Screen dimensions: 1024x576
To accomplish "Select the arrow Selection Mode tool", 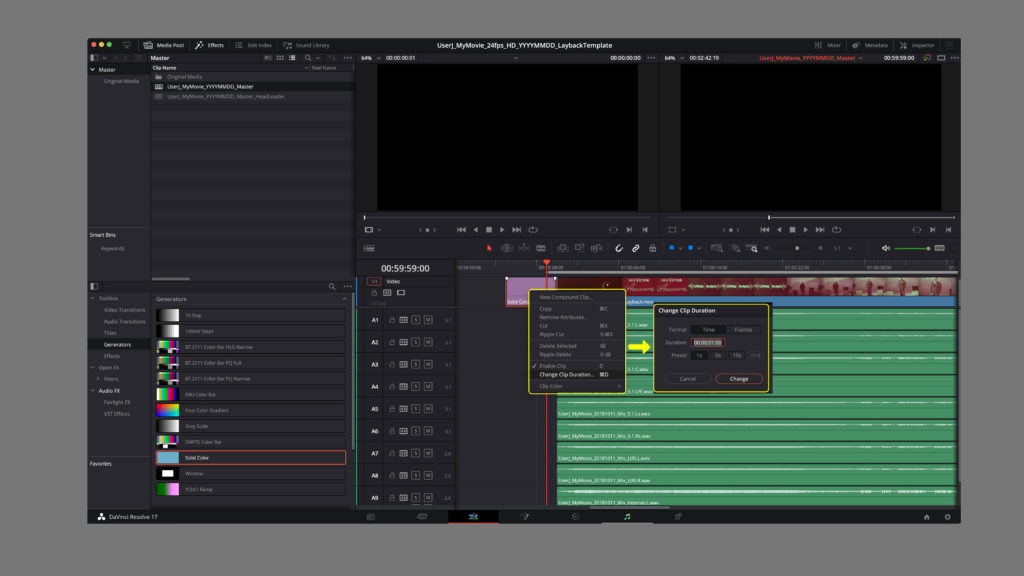I will tap(489, 248).
